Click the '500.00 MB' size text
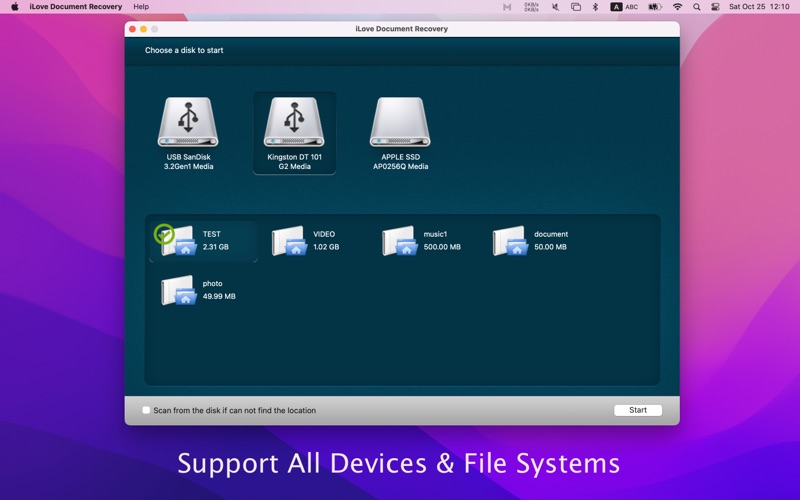Viewport: 800px width, 500px height. [442, 247]
